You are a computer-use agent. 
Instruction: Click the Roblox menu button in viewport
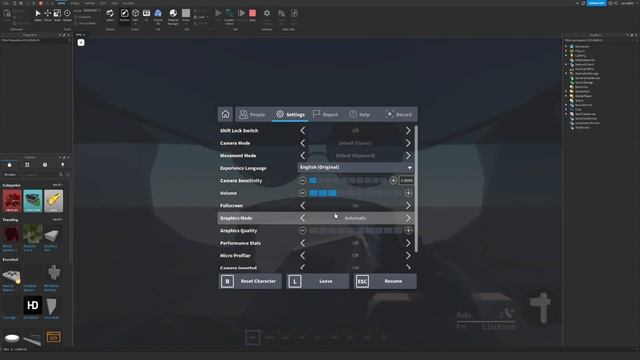tap(81, 42)
